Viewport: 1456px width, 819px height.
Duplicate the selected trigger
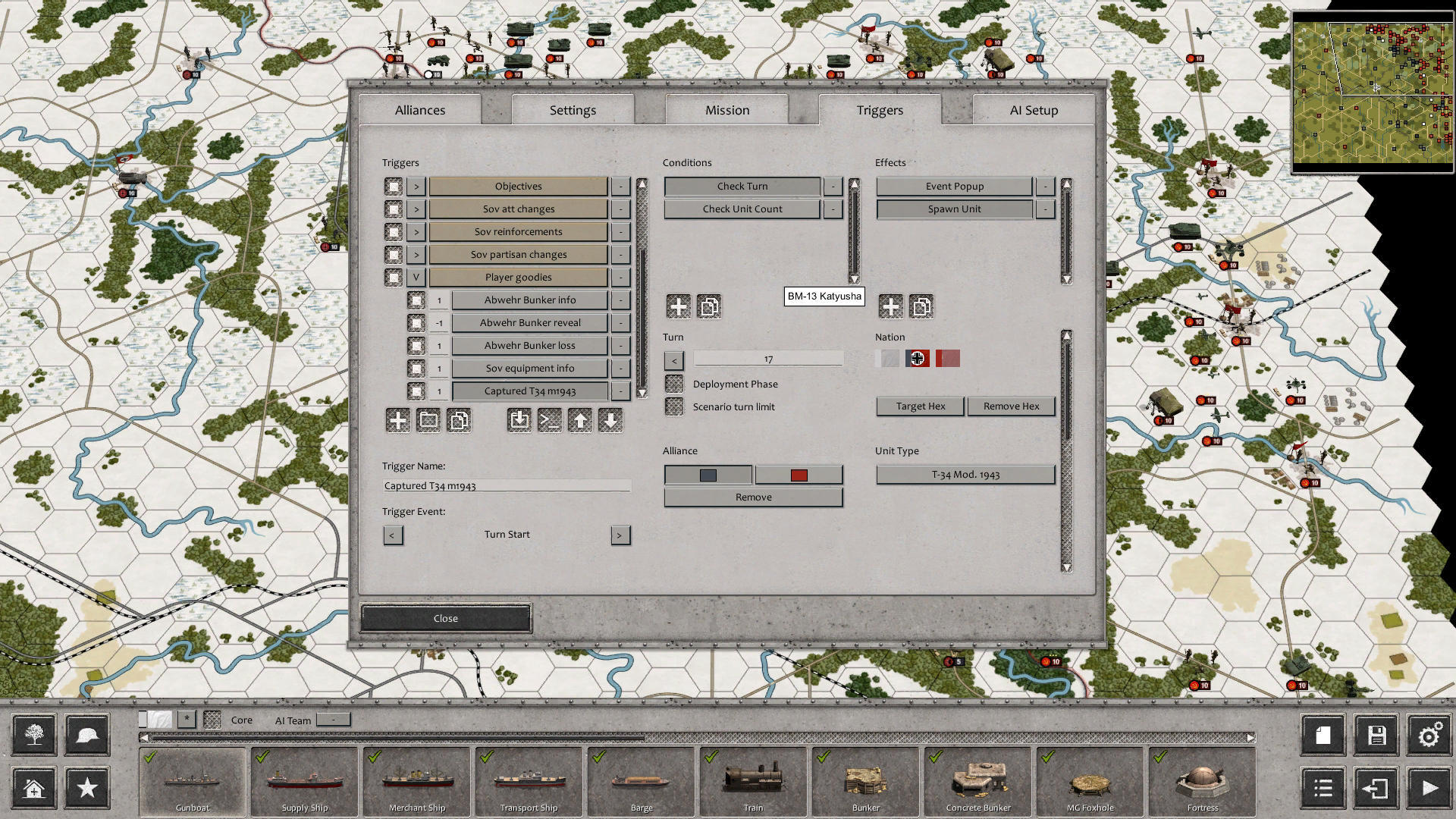click(459, 420)
